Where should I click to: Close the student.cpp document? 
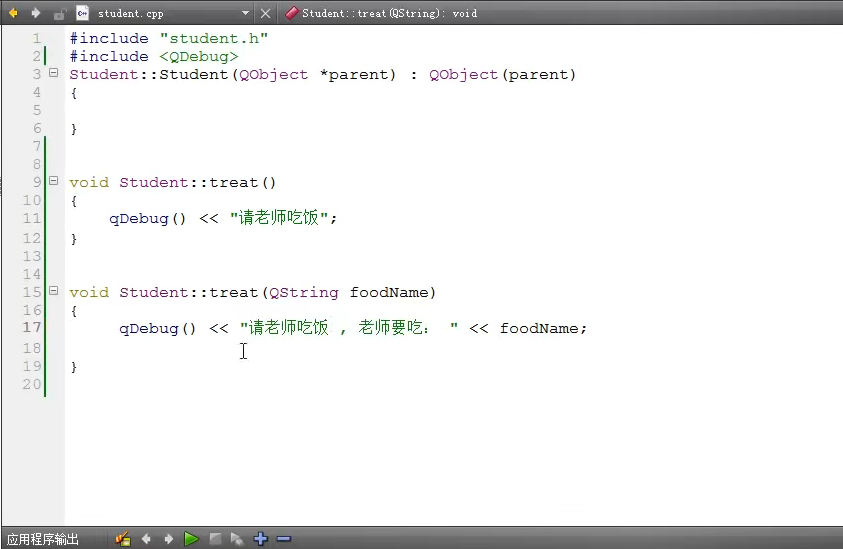pyautogui.click(x=266, y=13)
